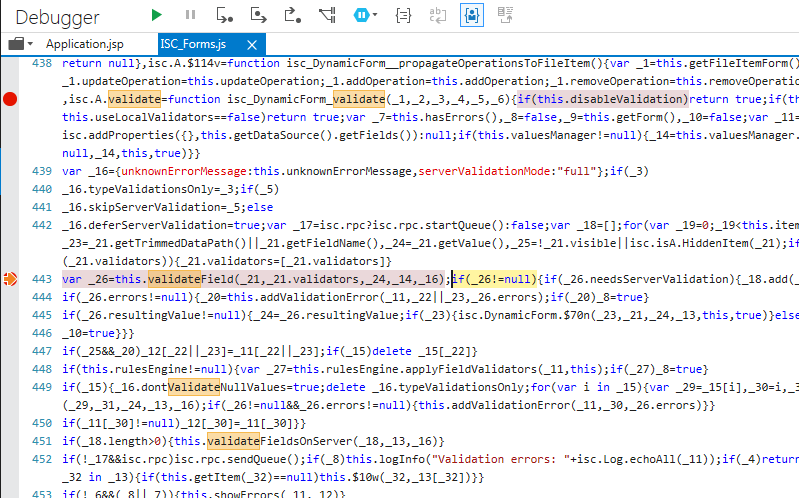Click the Step Out icon
Screen dimensions: 799x498
click(x=293, y=15)
